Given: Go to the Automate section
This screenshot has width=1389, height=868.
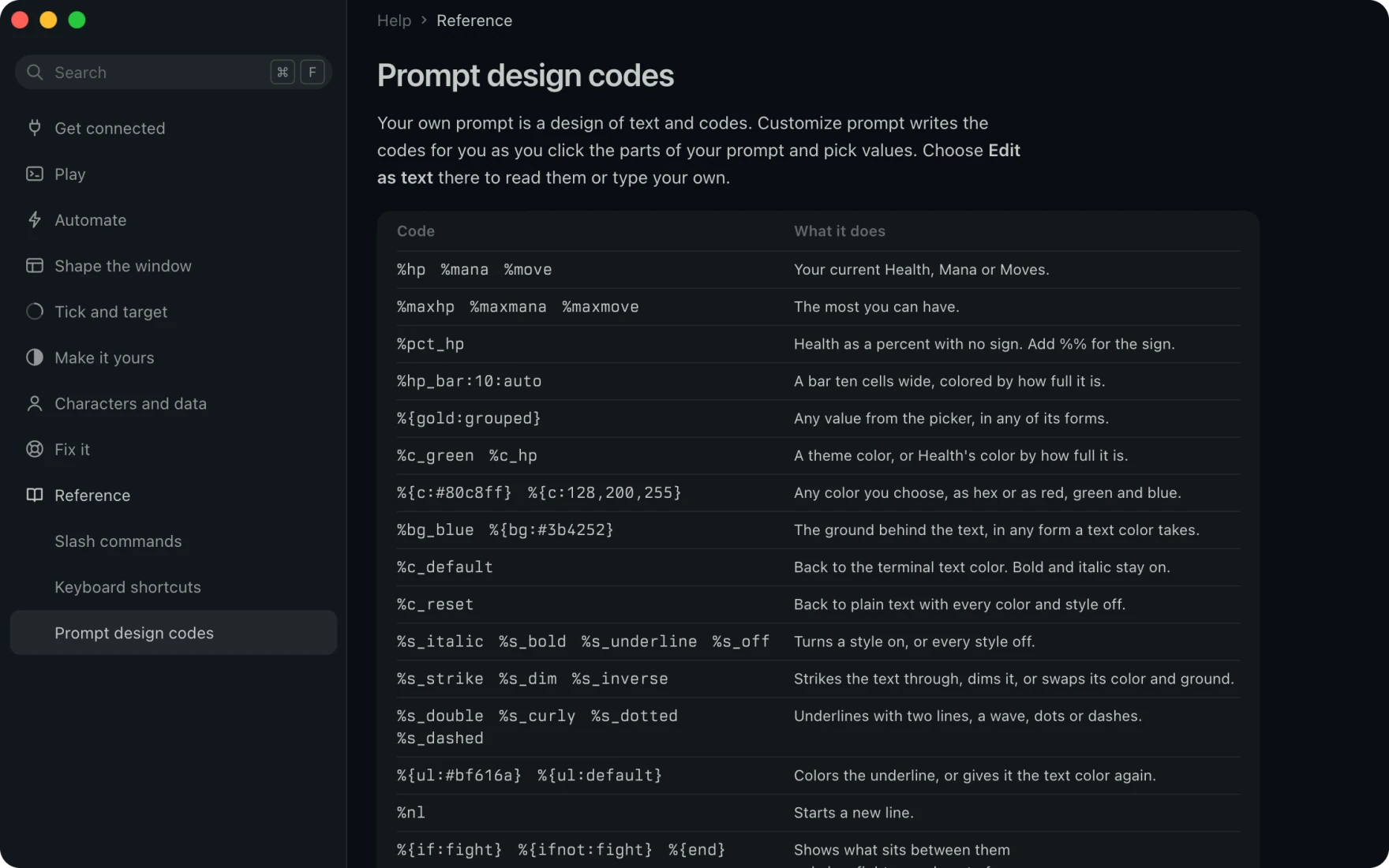Looking at the screenshot, I should pyautogui.click(x=174, y=219).
